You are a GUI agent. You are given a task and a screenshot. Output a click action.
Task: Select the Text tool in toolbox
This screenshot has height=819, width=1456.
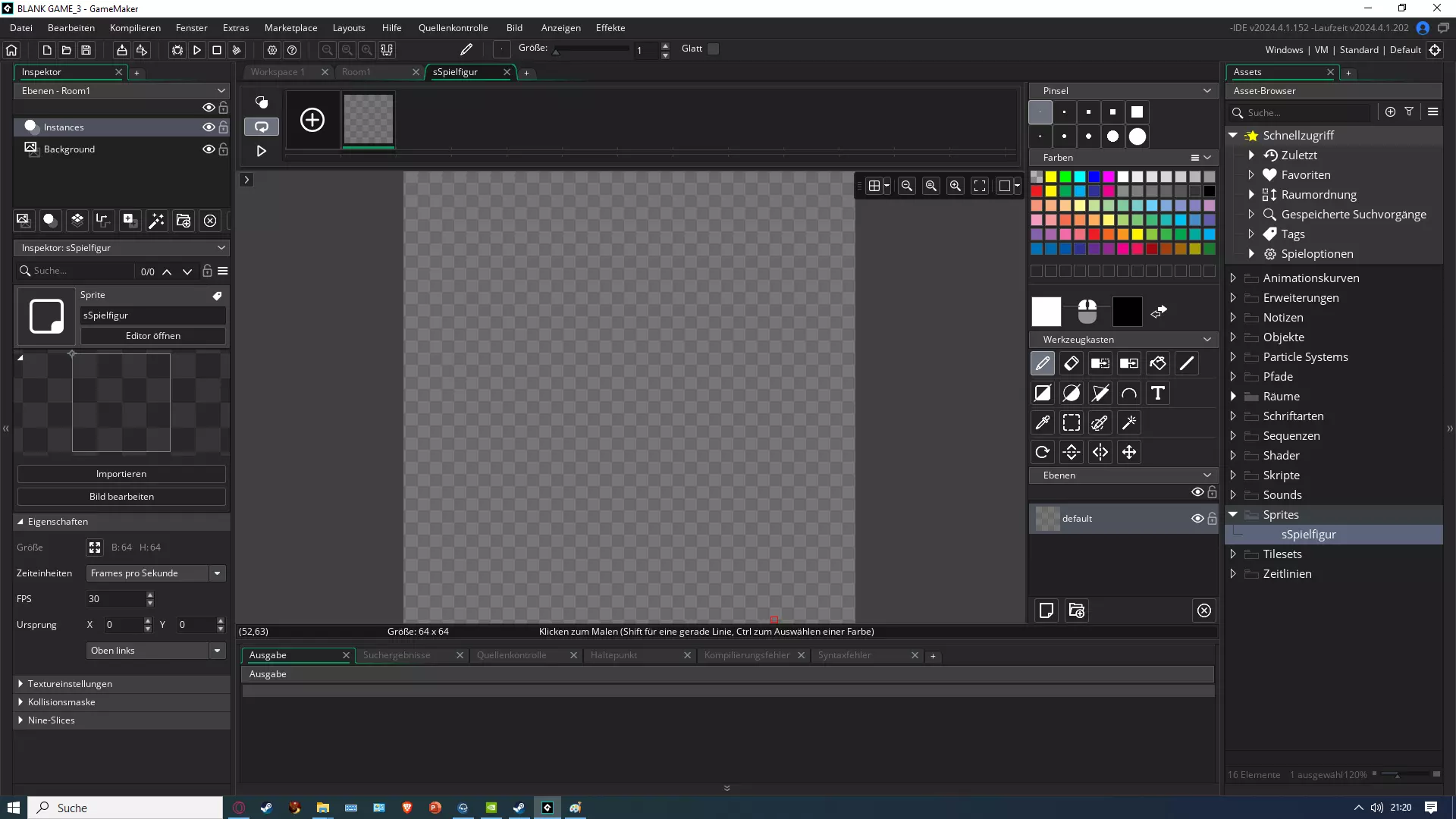coord(1157,394)
